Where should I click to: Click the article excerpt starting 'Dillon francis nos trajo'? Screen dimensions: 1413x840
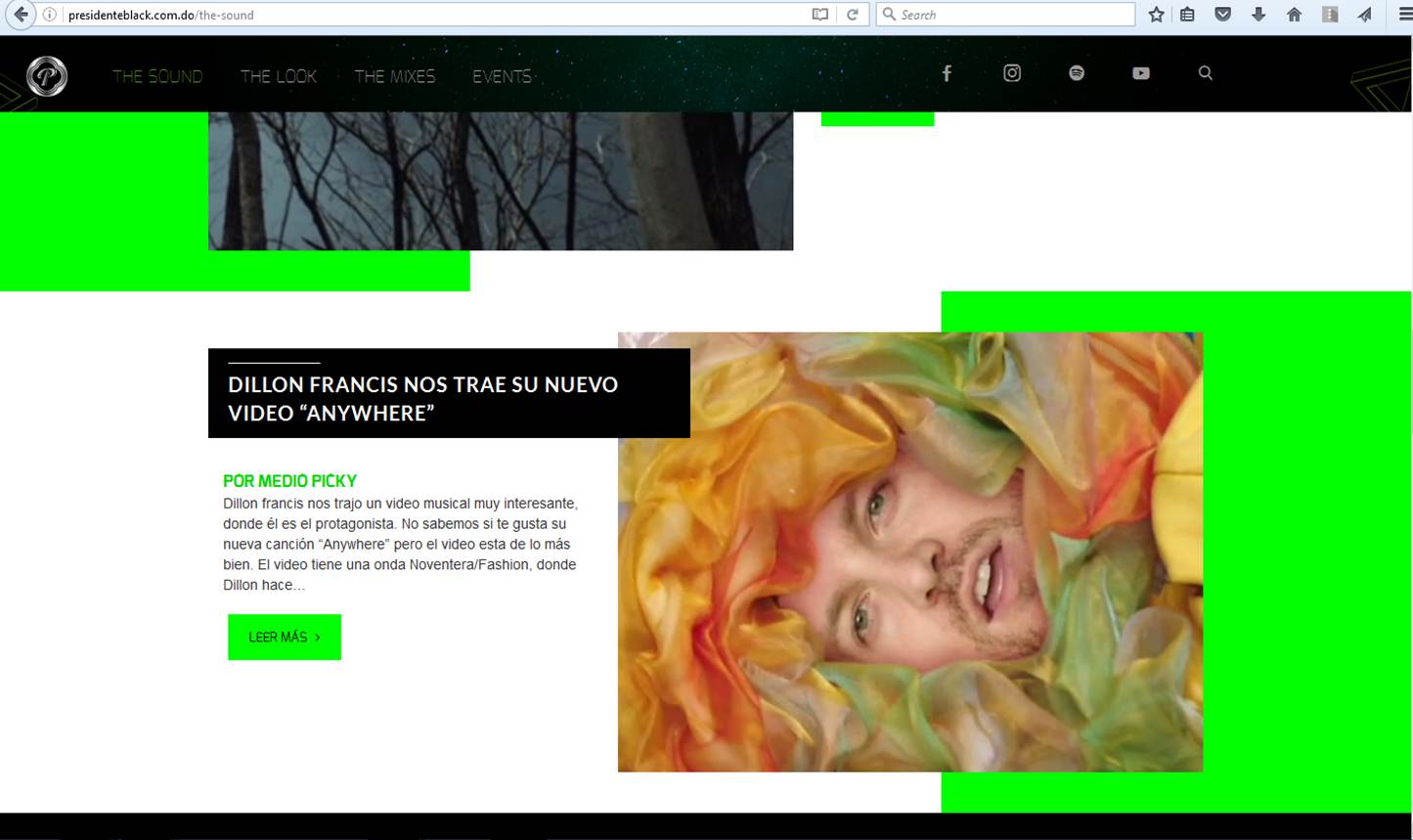(x=400, y=545)
